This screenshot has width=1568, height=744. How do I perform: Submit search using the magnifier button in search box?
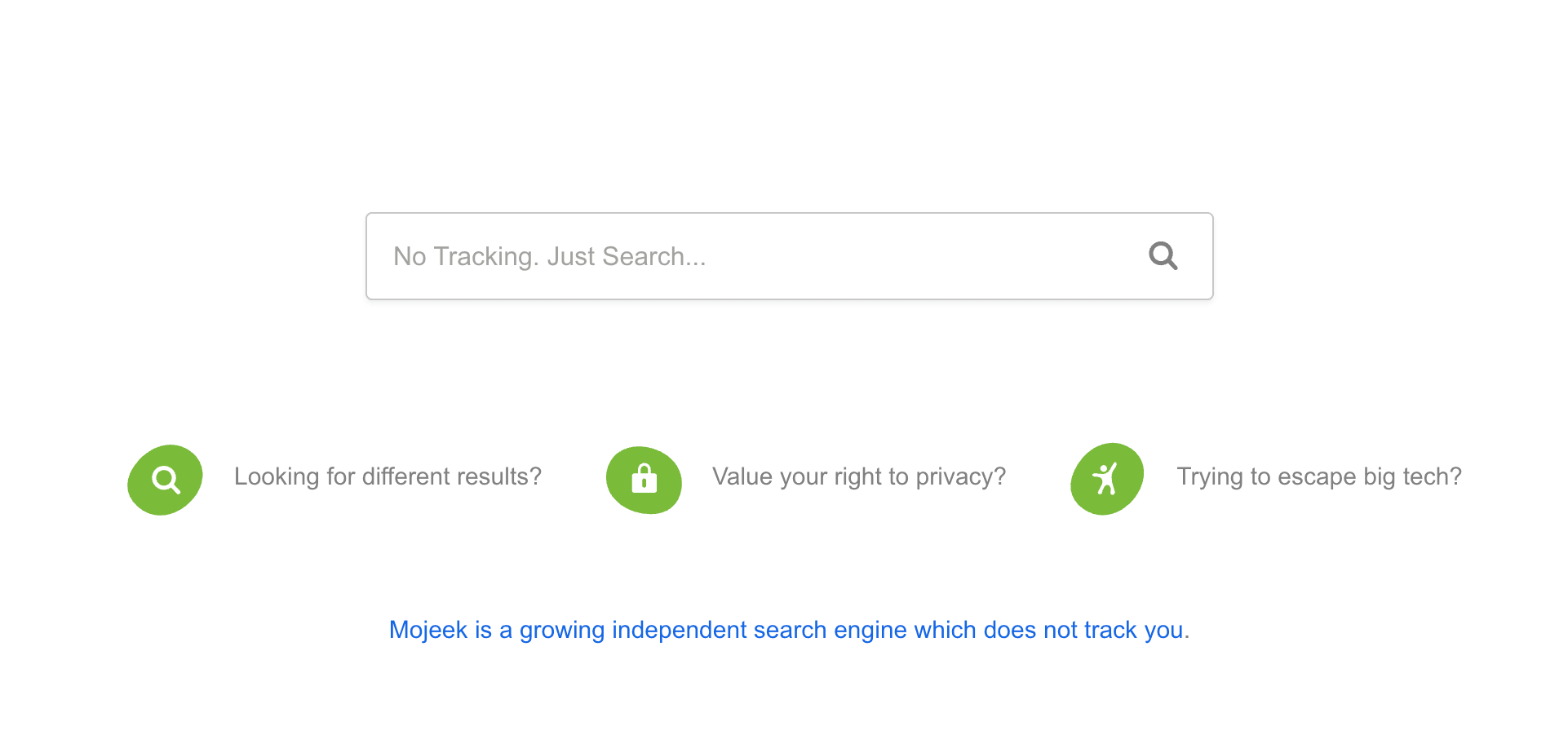pos(1163,256)
